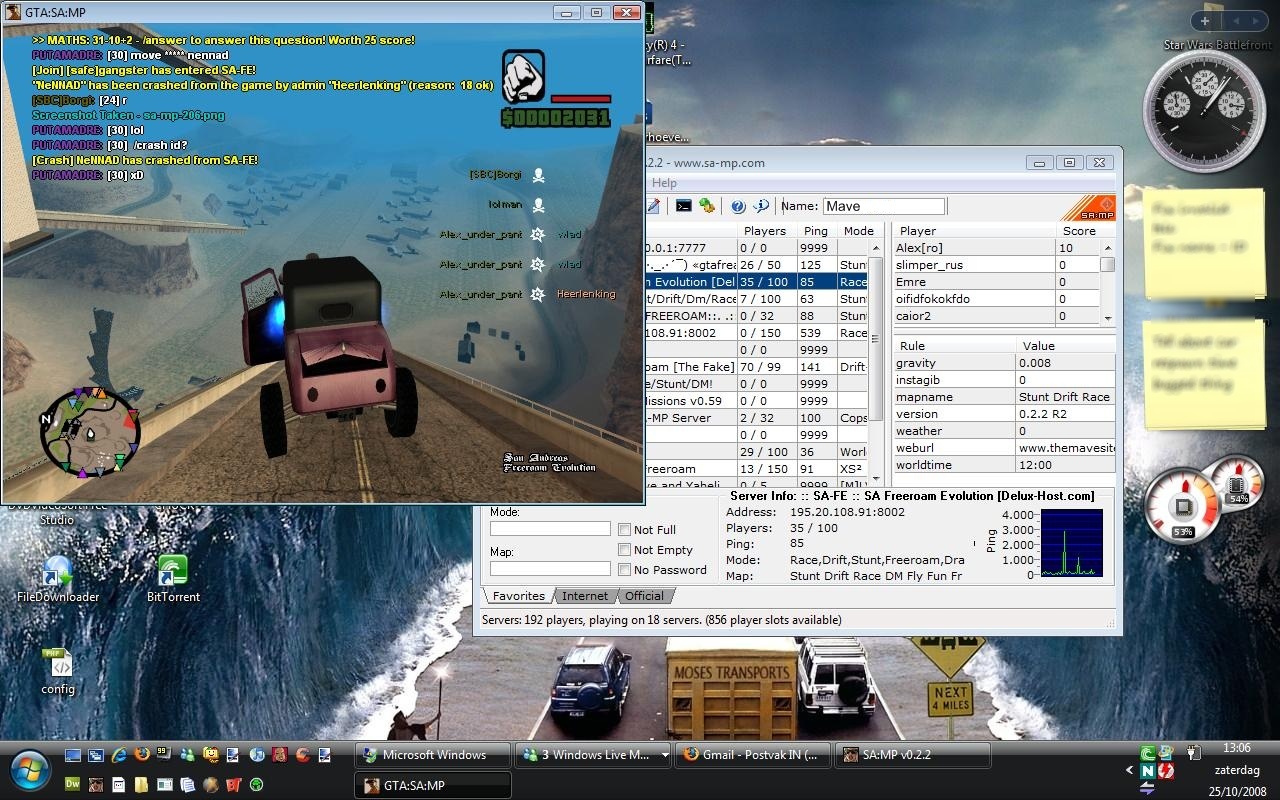Open the Help question mark icon in SA:MP toolbar
Image resolution: width=1280 pixels, height=800 pixels.
(738, 206)
